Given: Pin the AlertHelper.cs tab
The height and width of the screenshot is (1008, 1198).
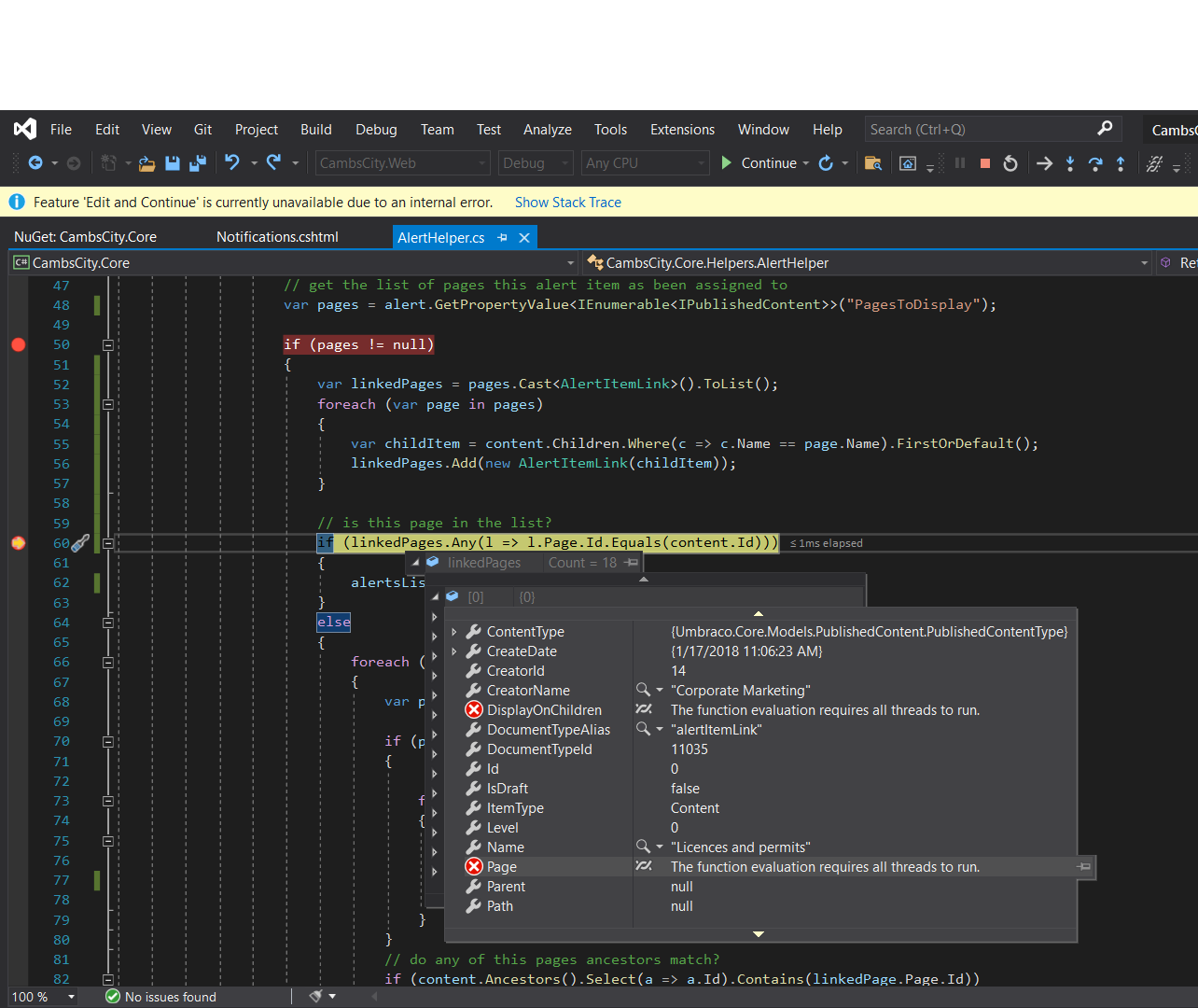Looking at the screenshot, I should [503, 238].
